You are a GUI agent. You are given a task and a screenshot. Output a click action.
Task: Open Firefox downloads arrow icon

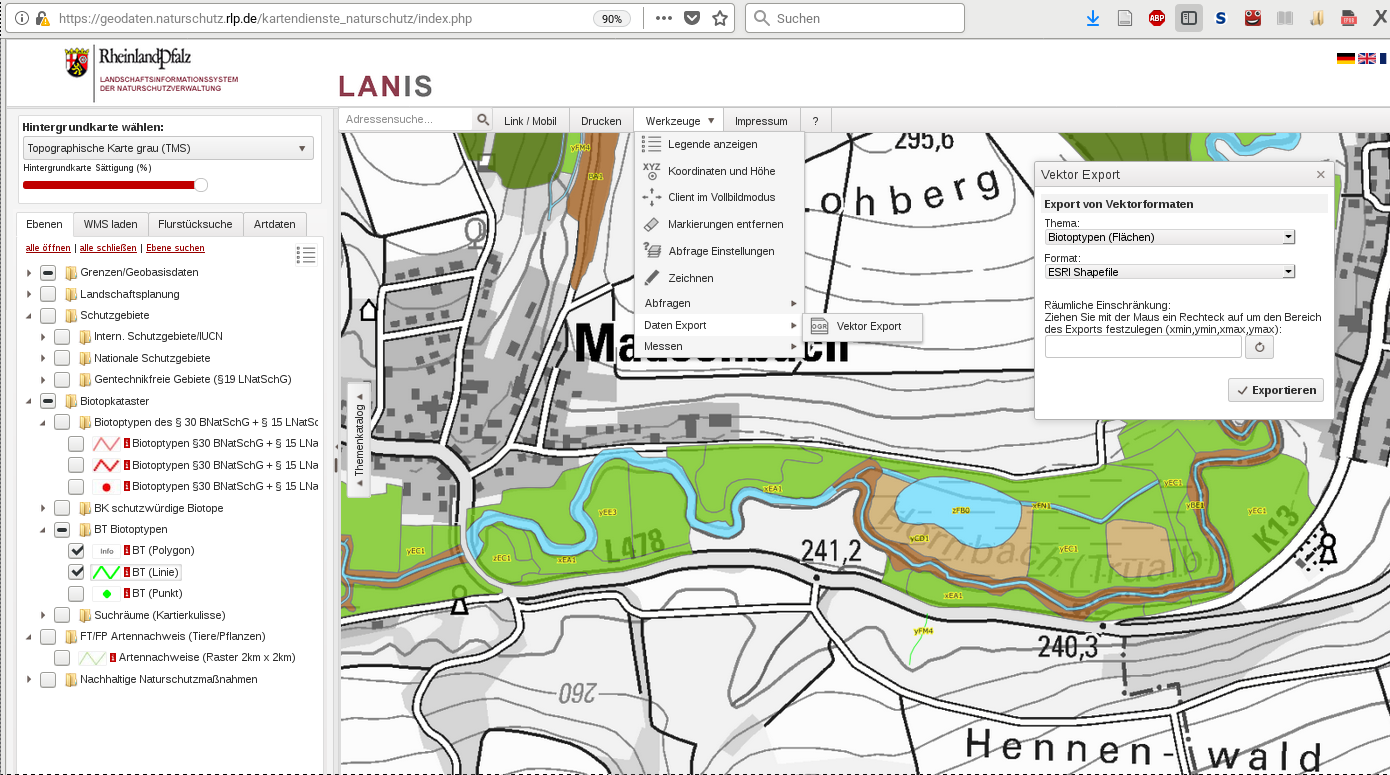(1093, 18)
